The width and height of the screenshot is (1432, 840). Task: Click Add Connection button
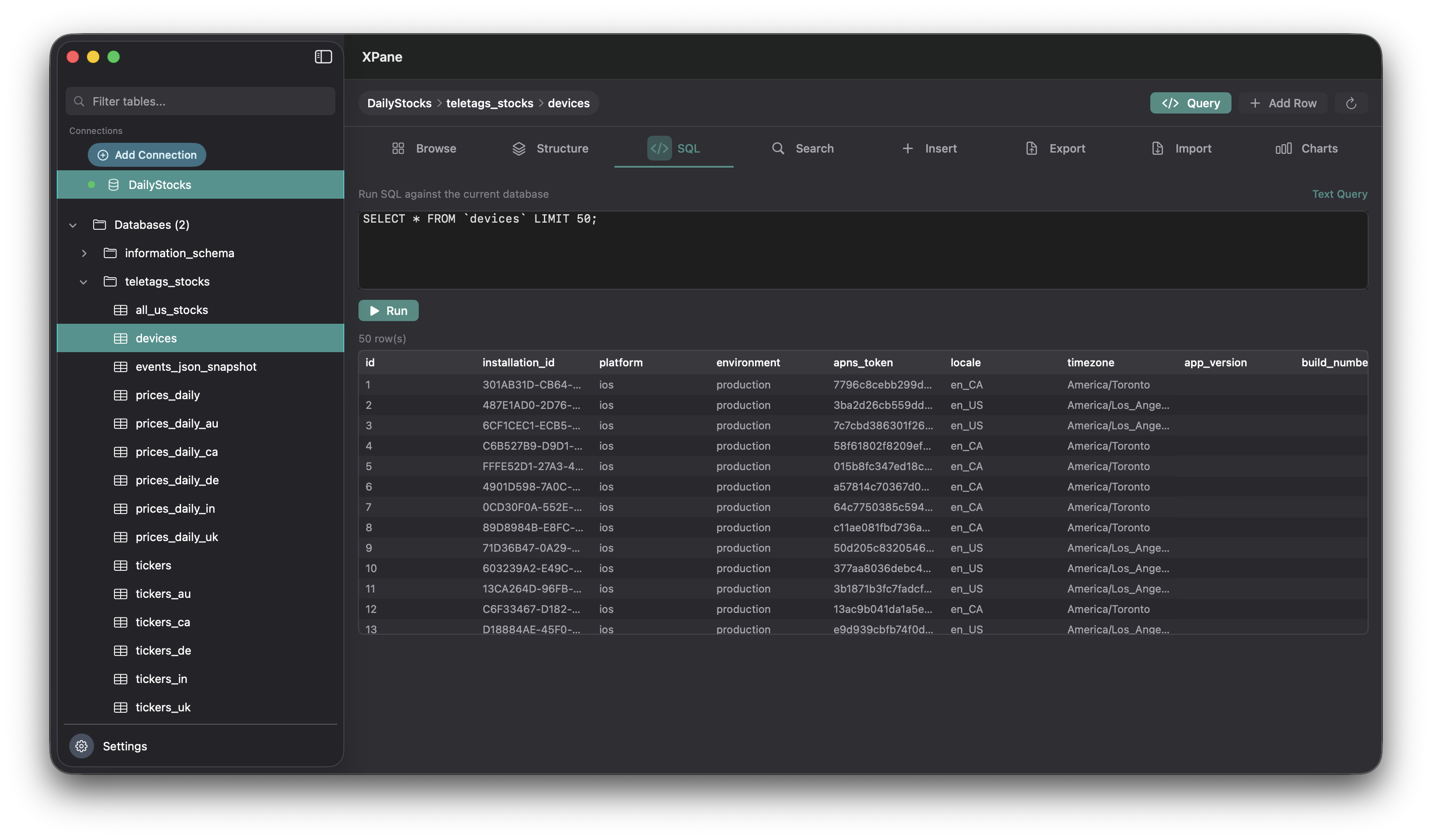click(x=147, y=155)
